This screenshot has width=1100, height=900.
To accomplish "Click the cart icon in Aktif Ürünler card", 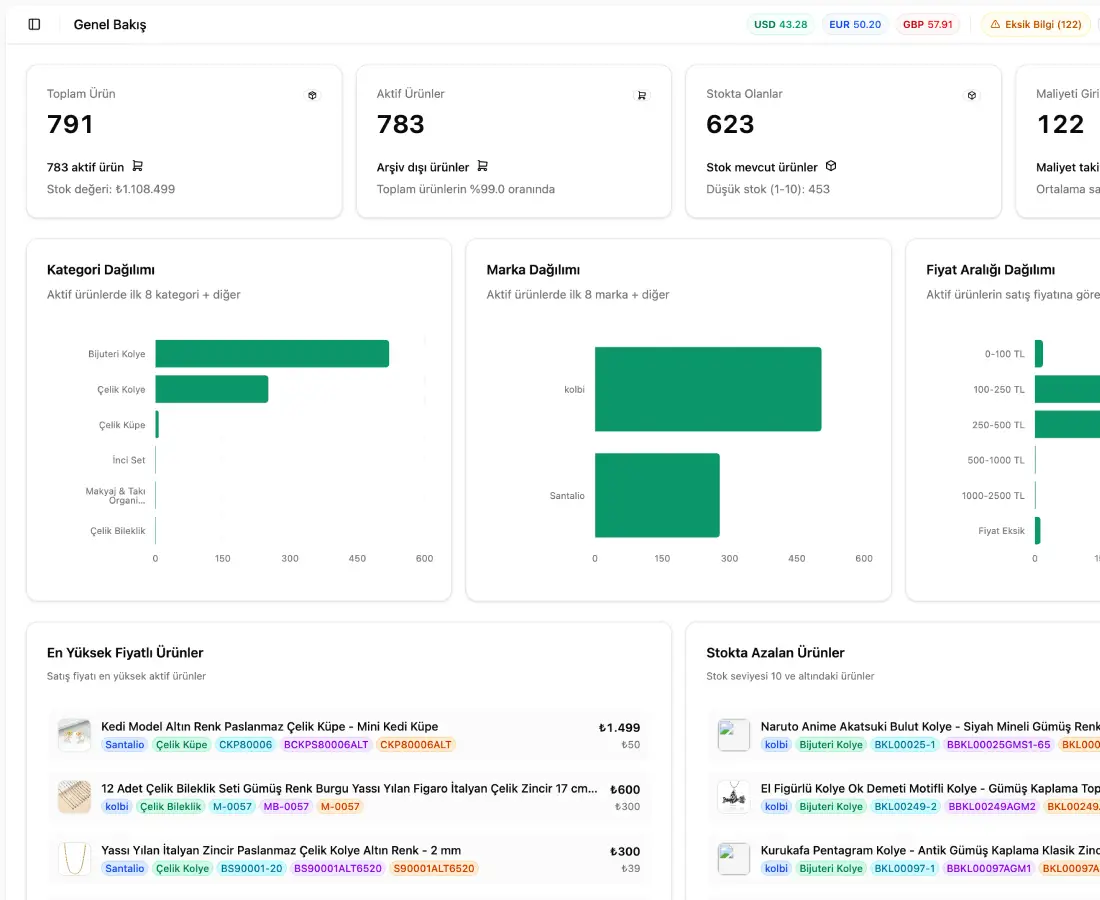I will (642, 95).
